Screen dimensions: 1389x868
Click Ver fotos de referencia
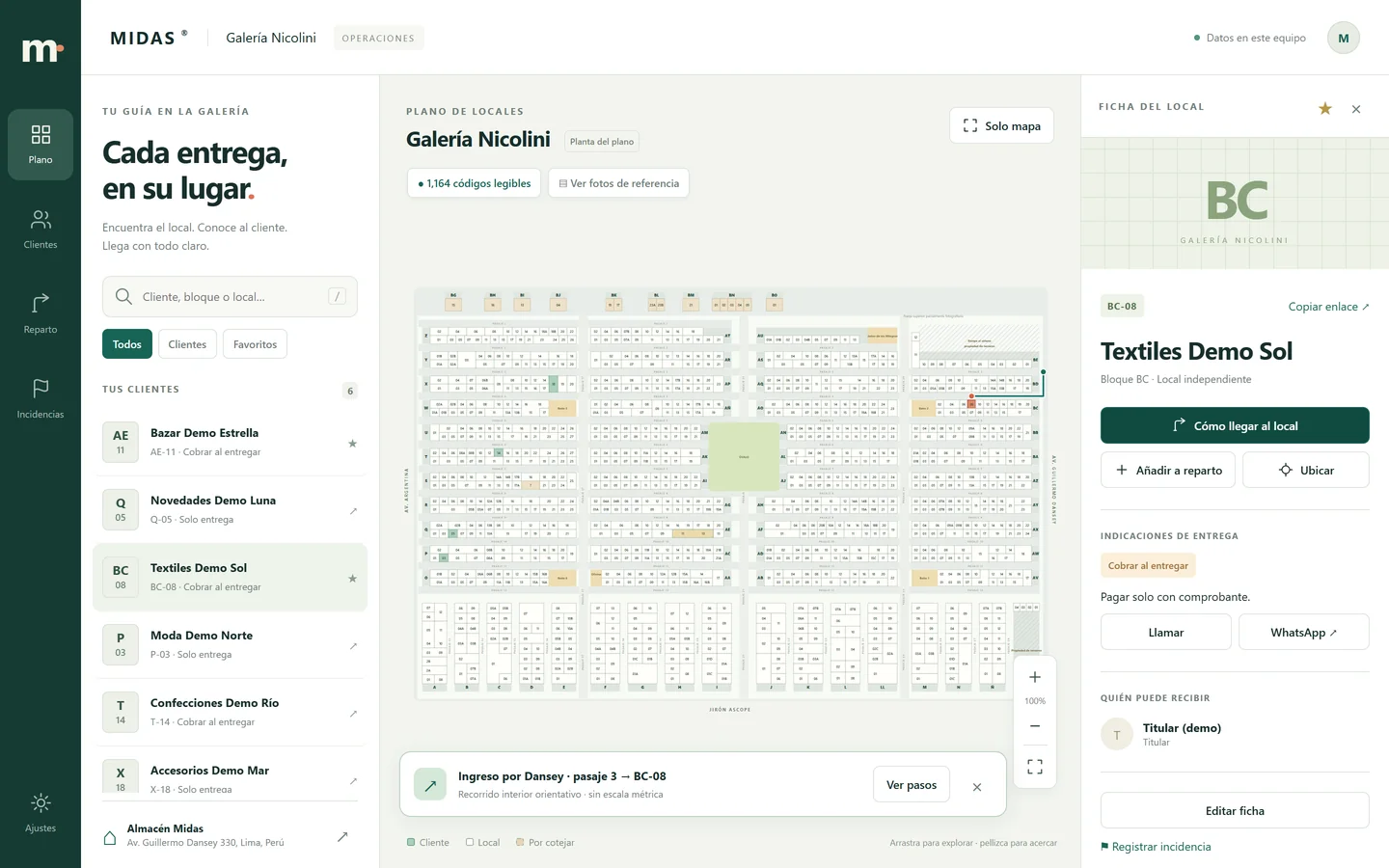(618, 183)
